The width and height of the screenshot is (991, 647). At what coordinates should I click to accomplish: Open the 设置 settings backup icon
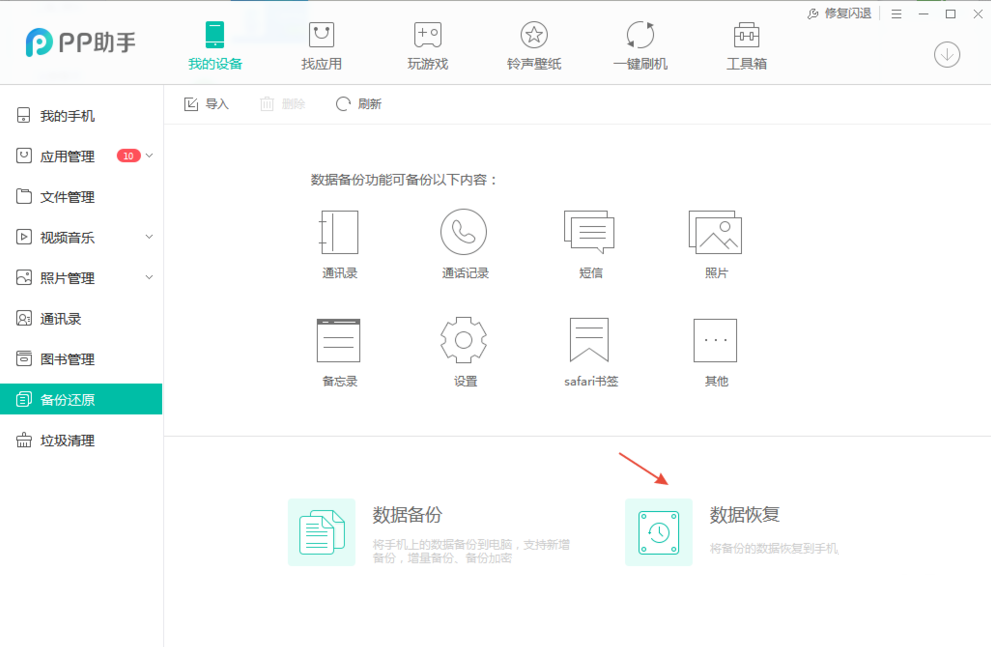(x=463, y=342)
